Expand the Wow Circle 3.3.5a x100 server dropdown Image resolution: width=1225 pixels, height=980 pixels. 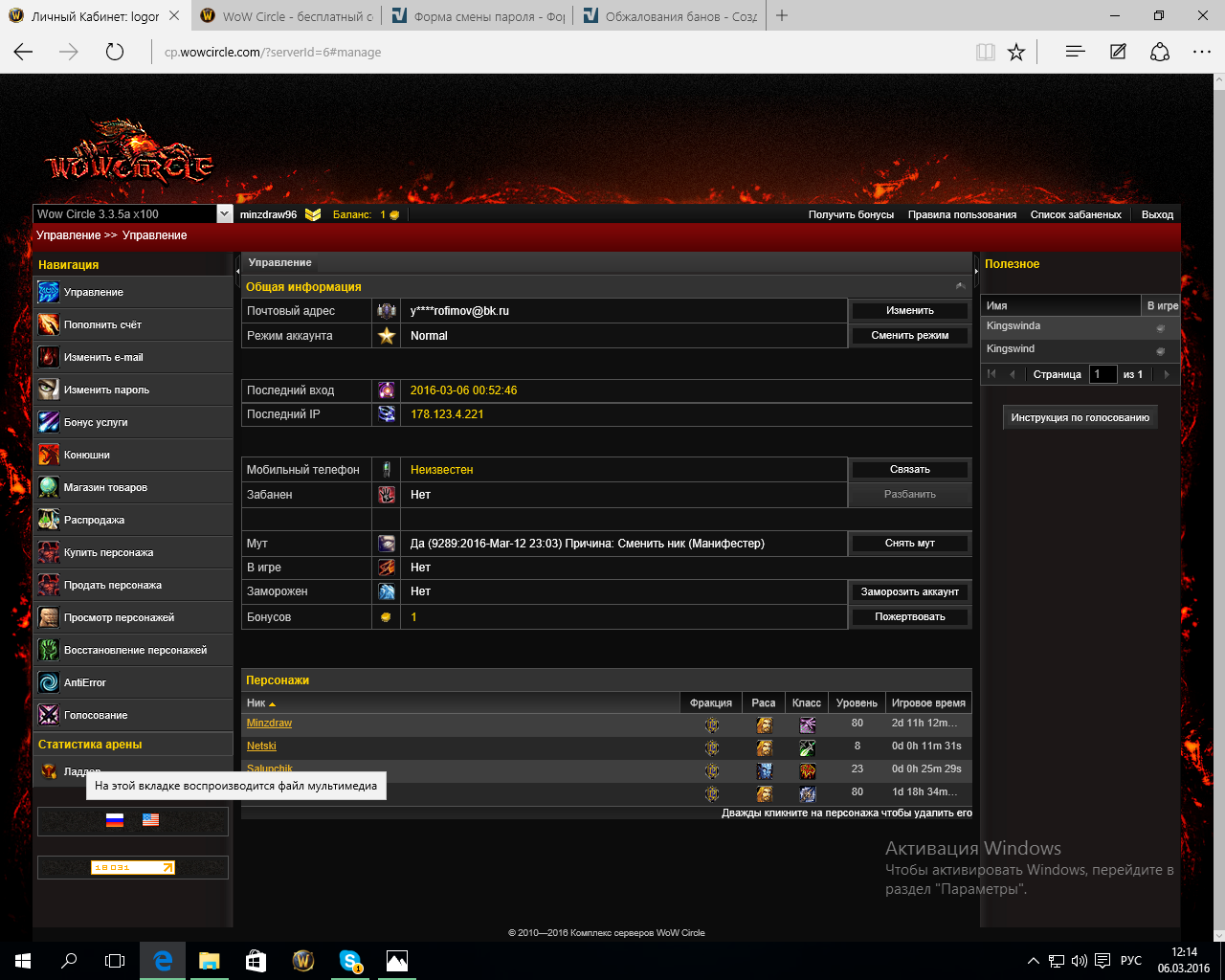point(224,214)
